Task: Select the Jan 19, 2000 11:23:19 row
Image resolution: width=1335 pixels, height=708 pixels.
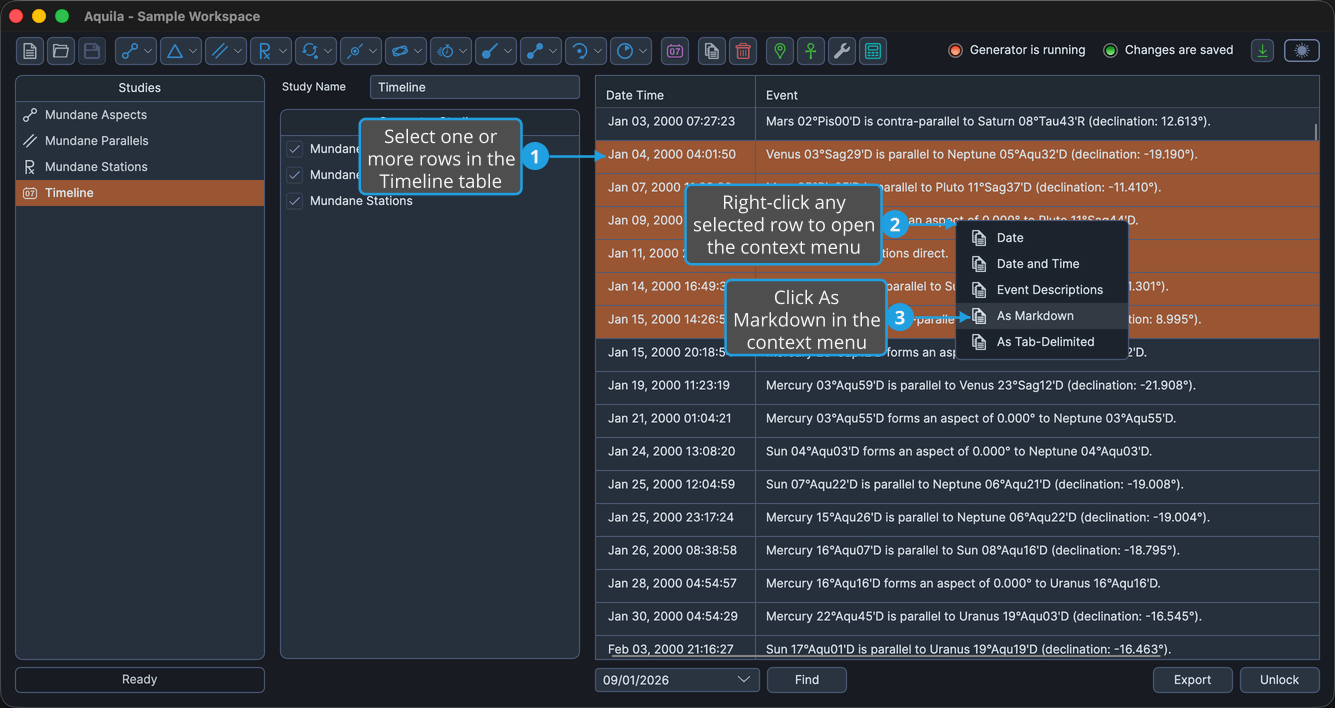Action: (957, 386)
